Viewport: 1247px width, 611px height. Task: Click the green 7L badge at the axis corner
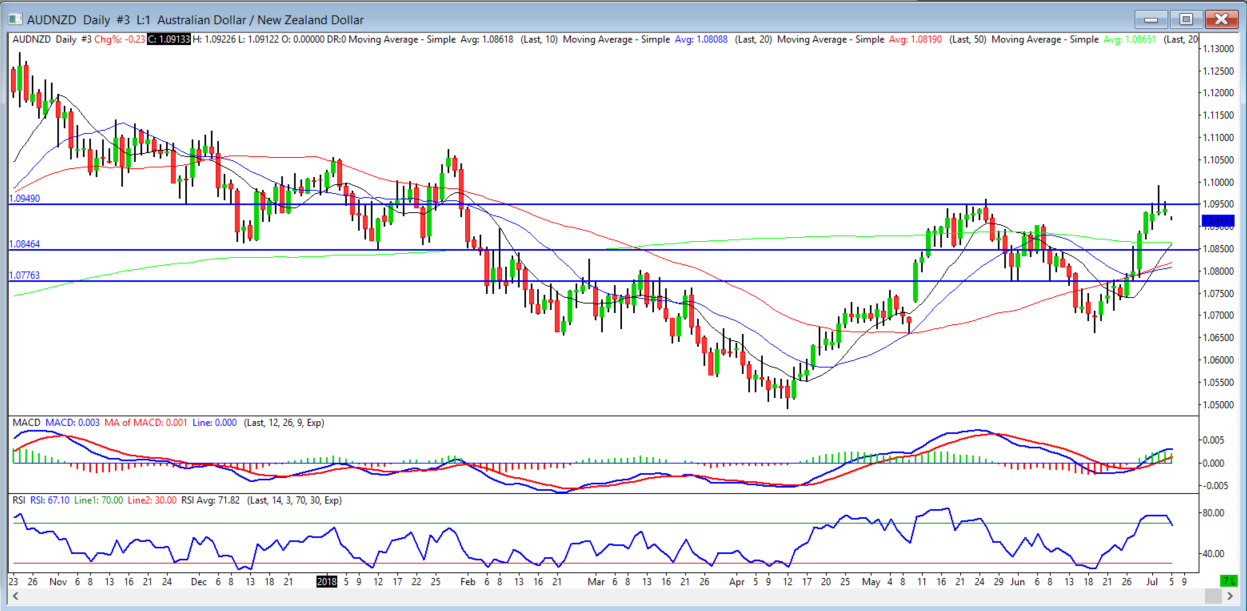click(1228, 580)
